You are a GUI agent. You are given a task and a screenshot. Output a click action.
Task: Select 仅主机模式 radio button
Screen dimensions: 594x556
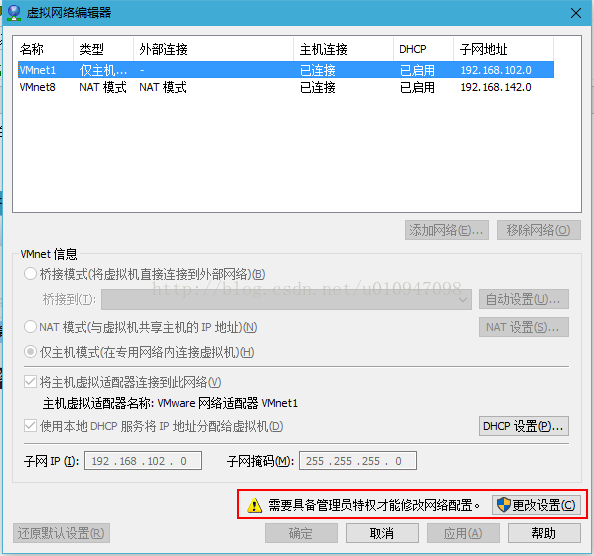tap(30, 352)
